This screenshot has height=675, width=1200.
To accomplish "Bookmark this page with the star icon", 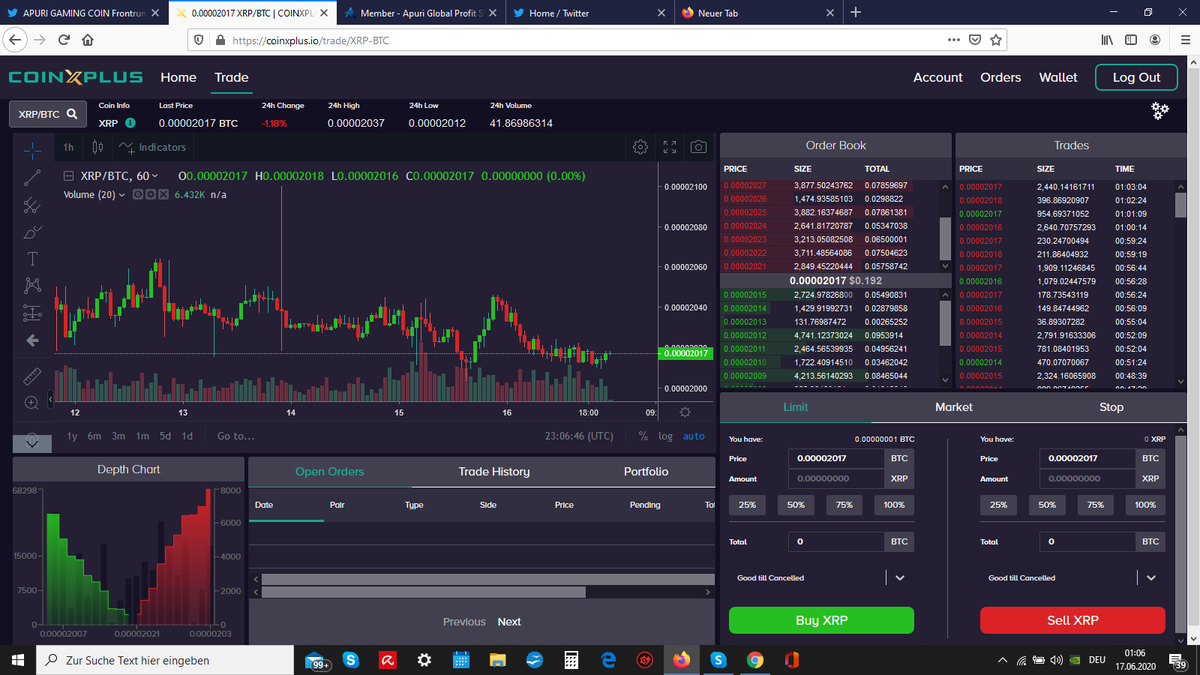I will [x=996, y=41].
